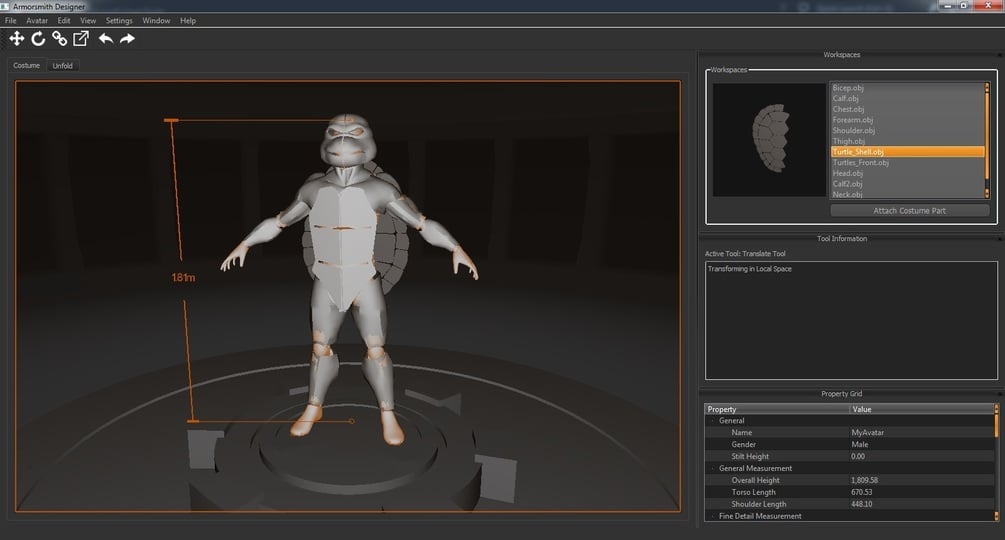The height and width of the screenshot is (540, 1005).
Task: Open the Edit menu
Action: pyautogui.click(x=64, y=20)
